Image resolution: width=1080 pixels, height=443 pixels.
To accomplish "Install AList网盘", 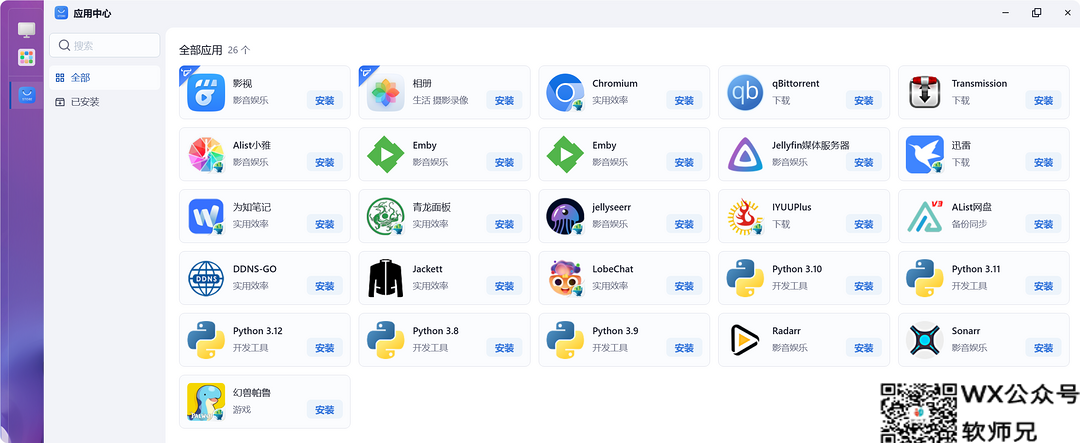I will 1043,225.
